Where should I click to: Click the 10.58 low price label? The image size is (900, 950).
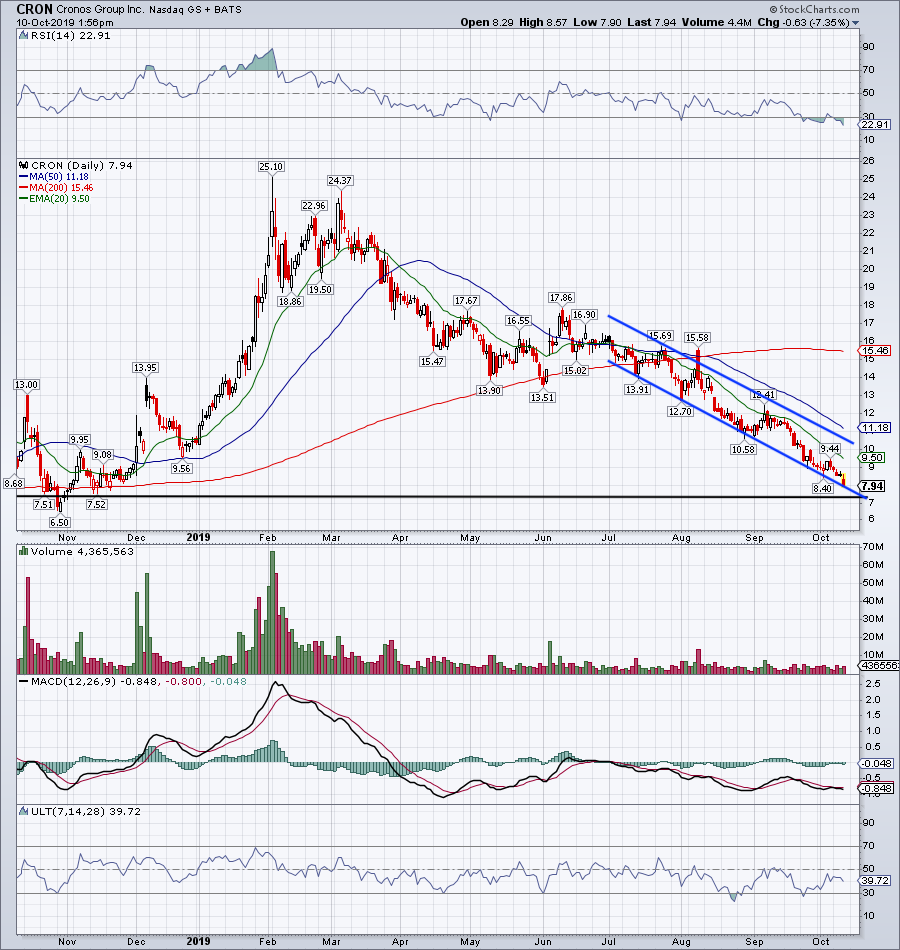744,450
